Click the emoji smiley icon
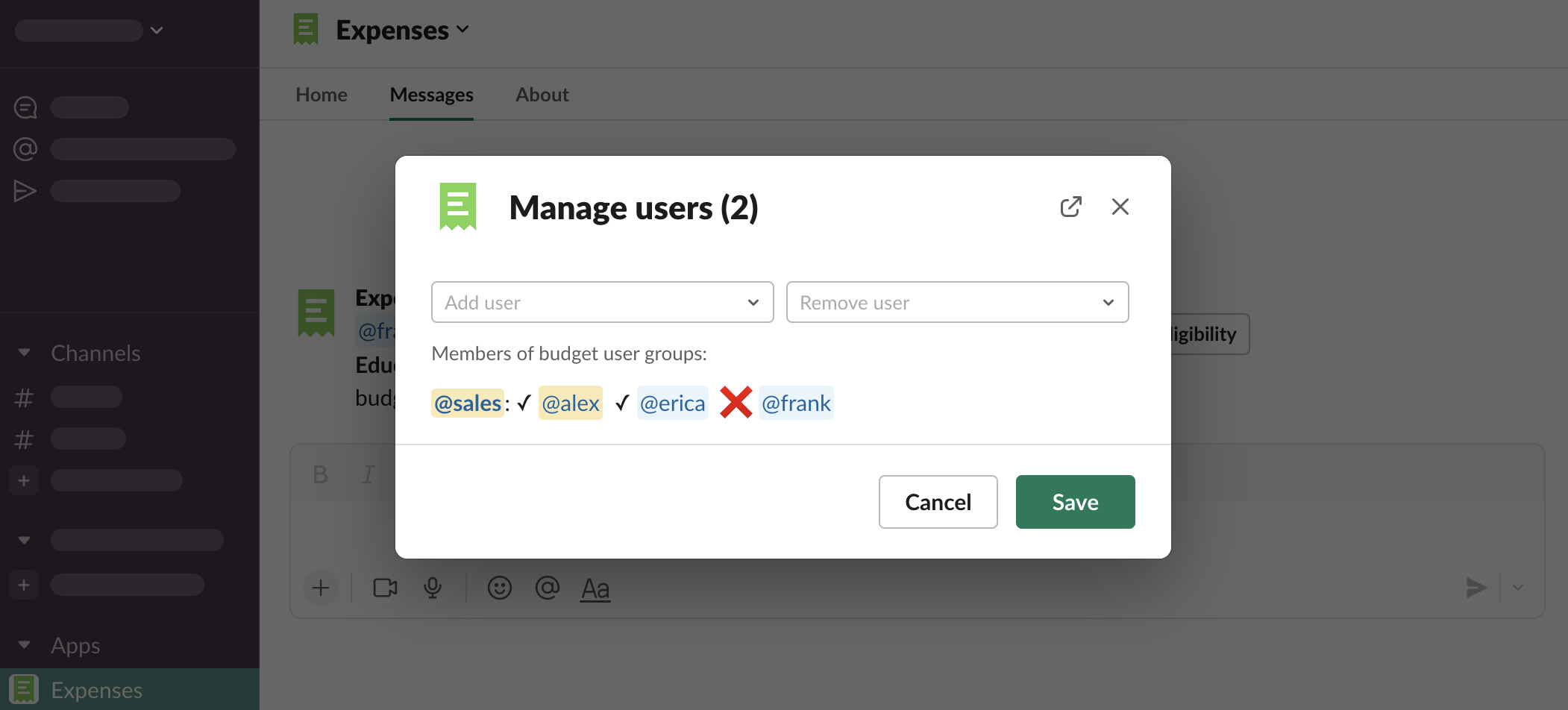The height and width of the screenshot is (710, 1568). click(499, 588)
